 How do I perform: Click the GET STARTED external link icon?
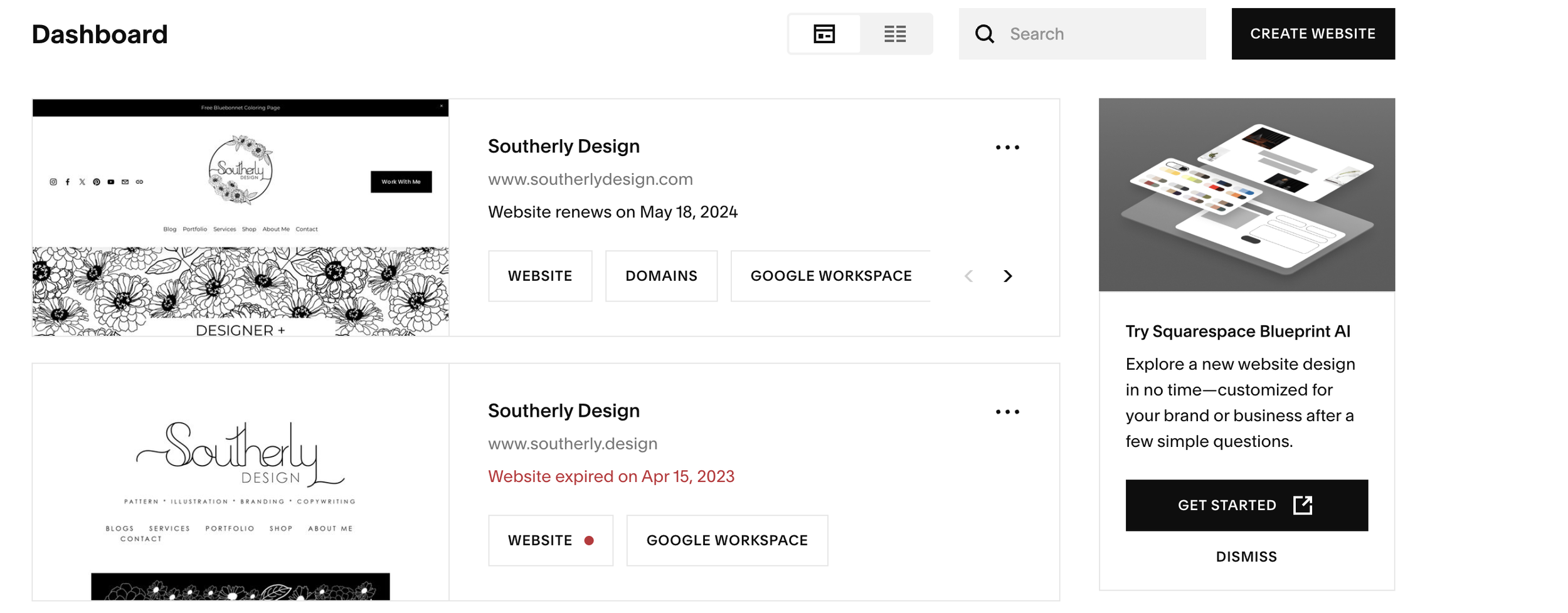[x=1303, y=505]
